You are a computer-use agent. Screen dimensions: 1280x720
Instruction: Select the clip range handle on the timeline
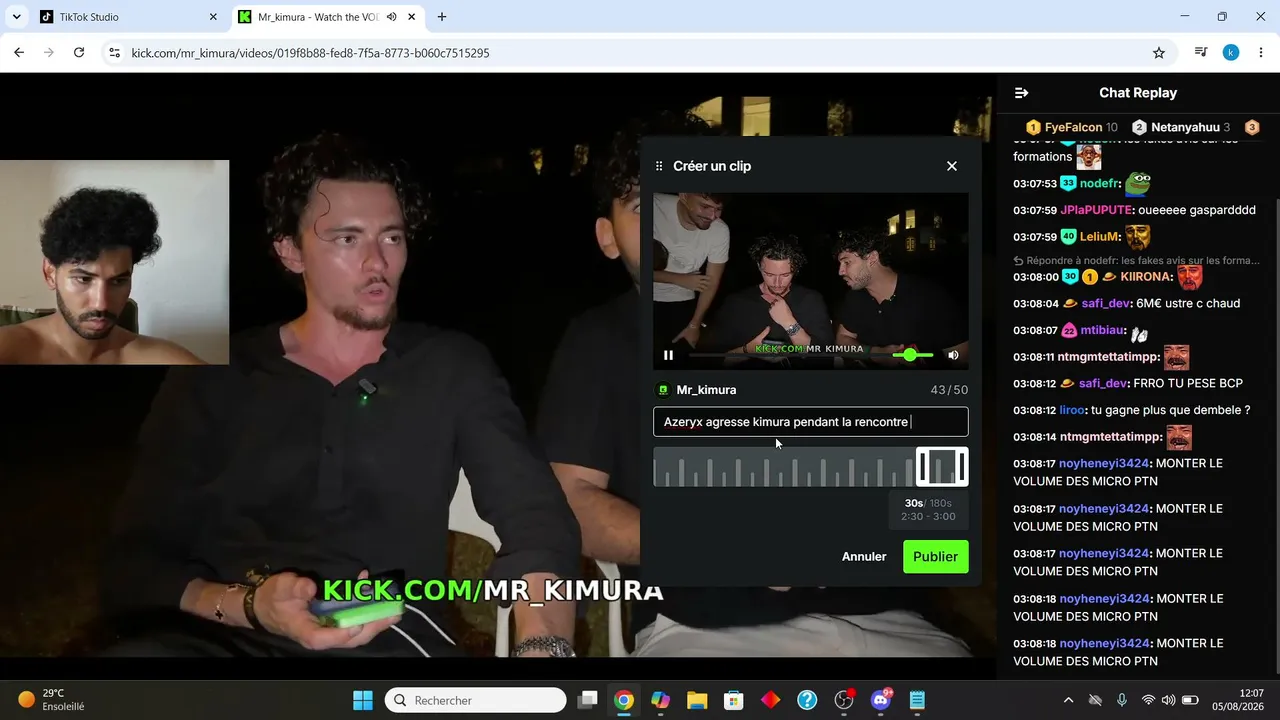click(x=942, y=467)
